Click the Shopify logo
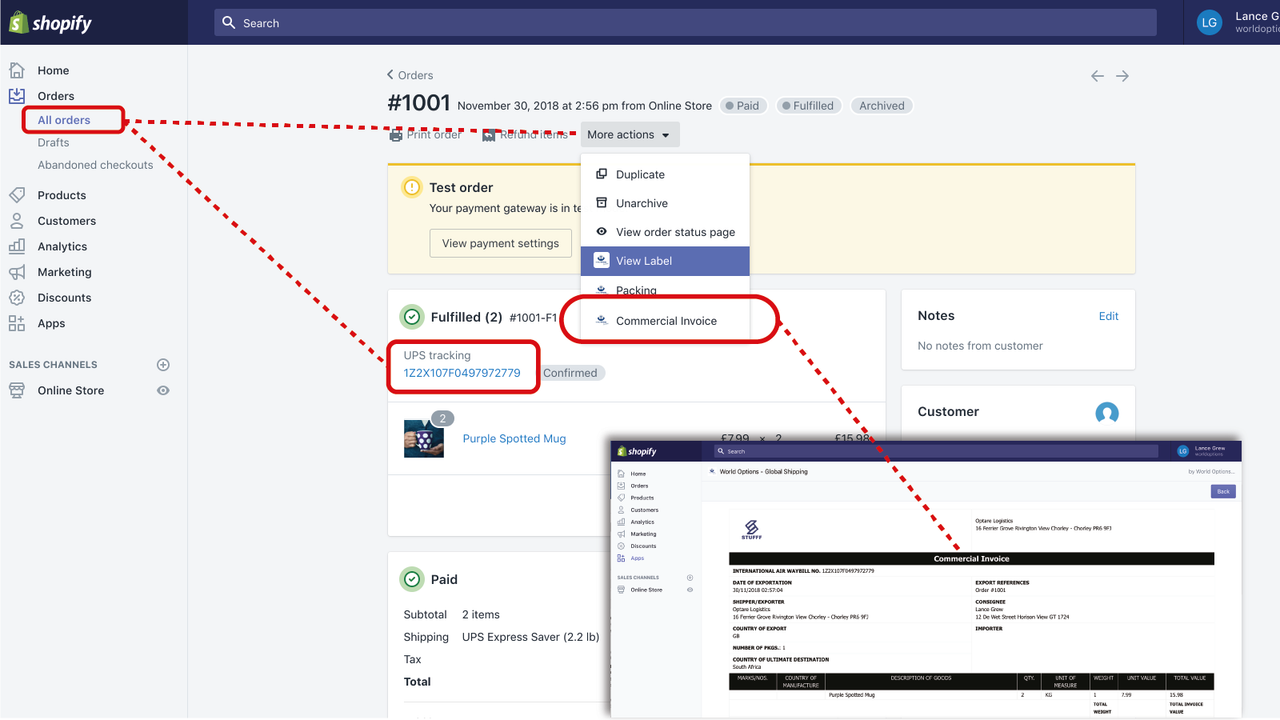 click(x=50, y=23)
